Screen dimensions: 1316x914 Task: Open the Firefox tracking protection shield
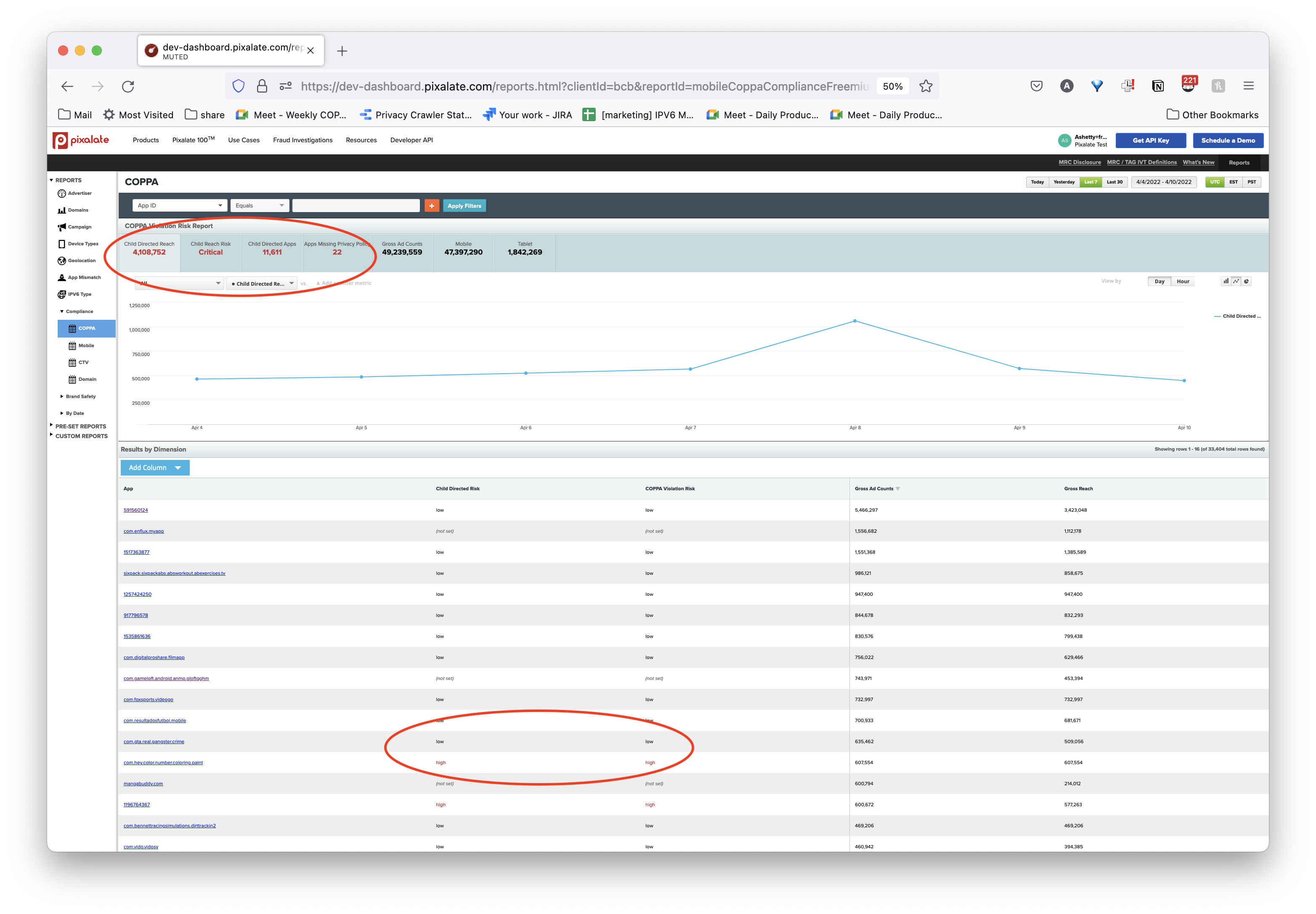tap(239, 86)
